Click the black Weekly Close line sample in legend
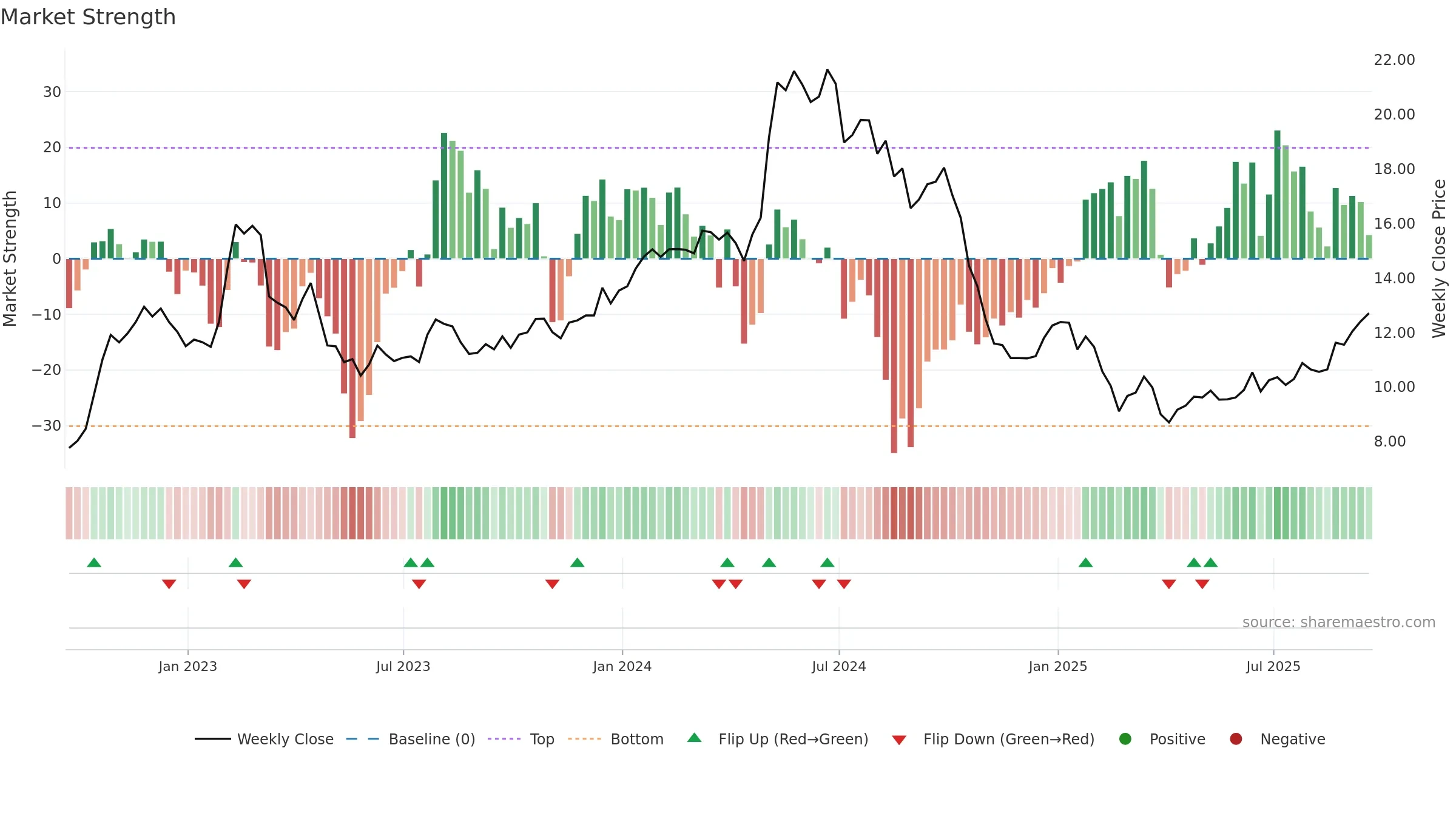Screen dimensions: 1456x819 (x=213, y=739)
